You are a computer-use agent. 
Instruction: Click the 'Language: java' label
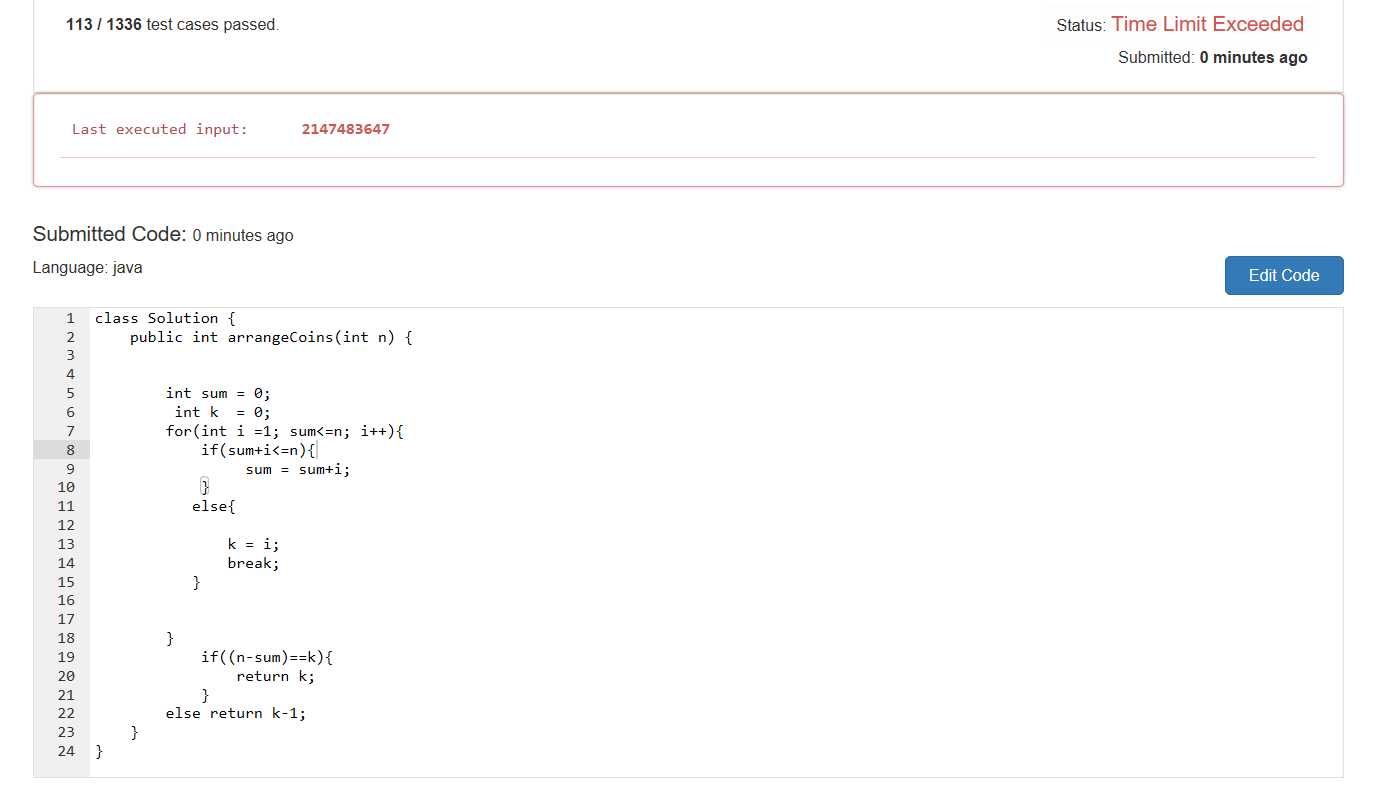[88, 267]
